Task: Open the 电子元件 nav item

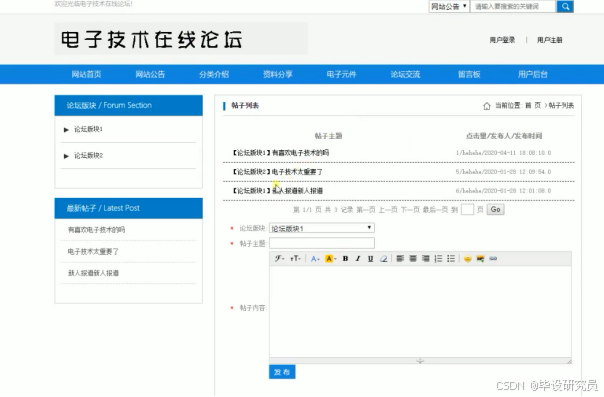Action: click(341, 74)
